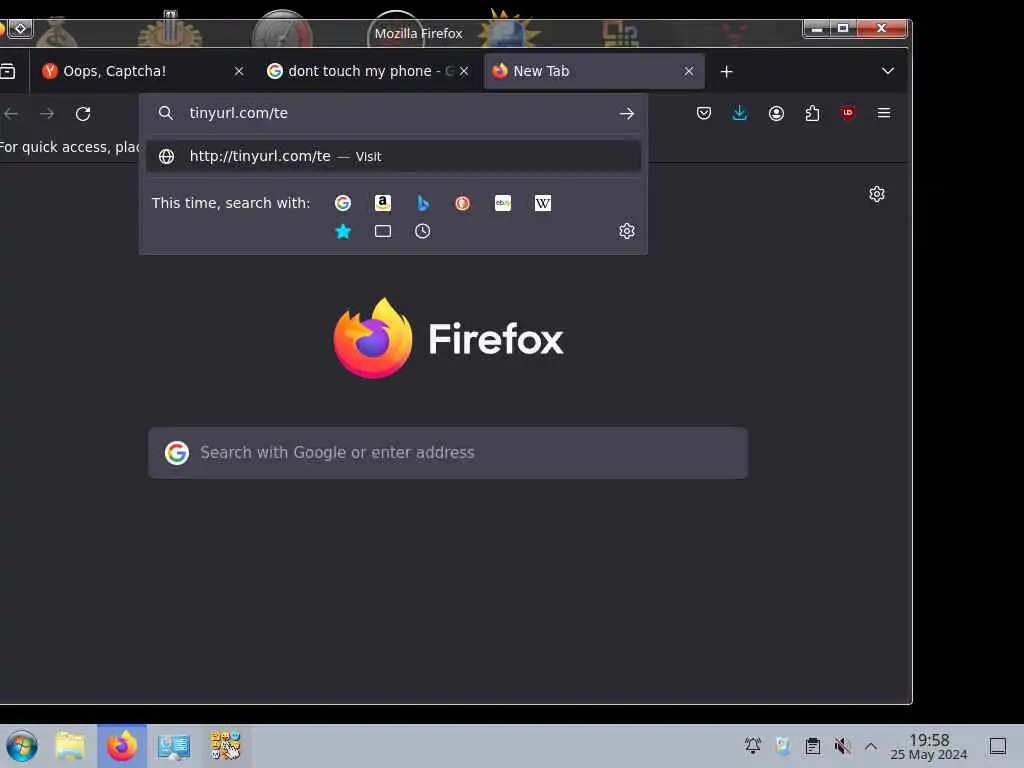Search bookmarks using the star icon
The height and width of the screenshot is (768, 1024).
[343, 231]
